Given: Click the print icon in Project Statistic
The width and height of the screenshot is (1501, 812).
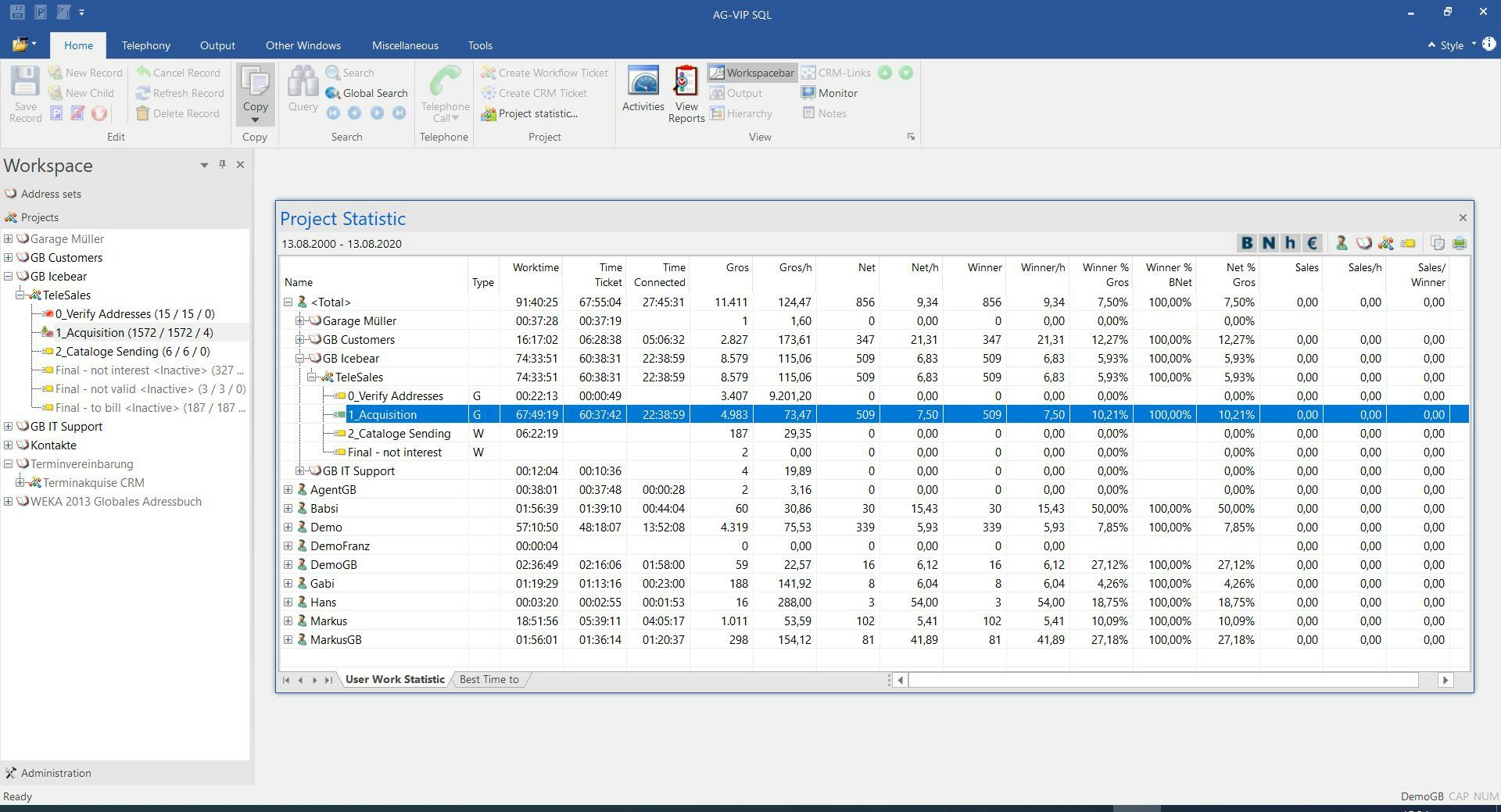Looking at the screenshot, I should pos(1459,243).
